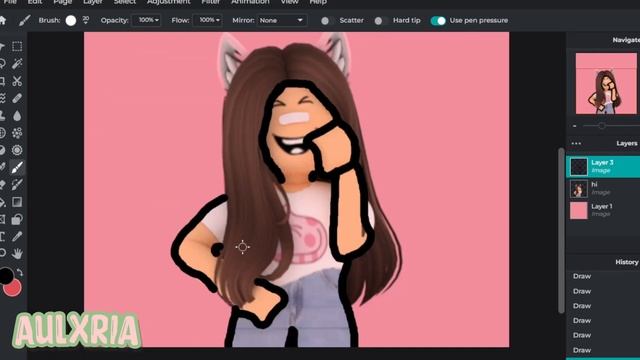
Task: Select the Magic Wand tool
Action: (x=17, y=63)
